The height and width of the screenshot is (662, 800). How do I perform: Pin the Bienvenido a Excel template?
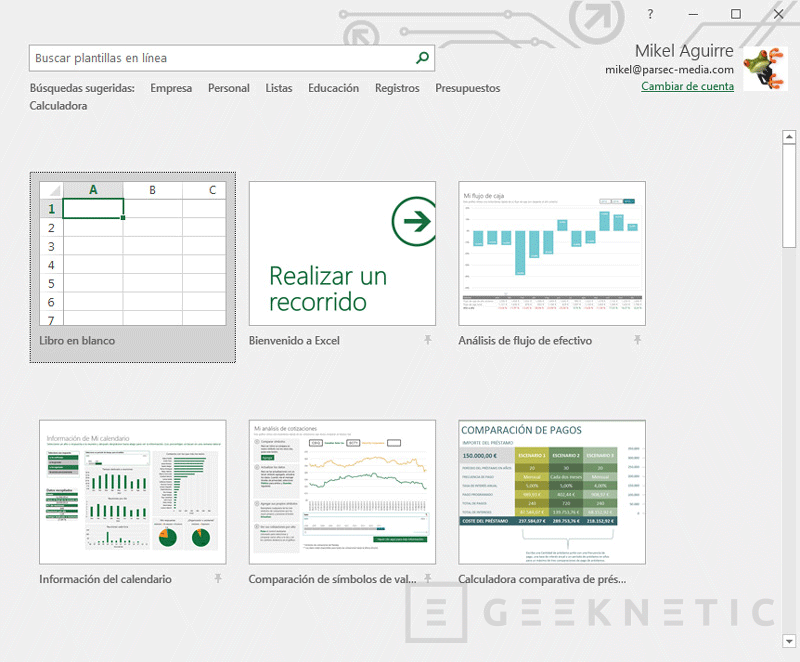pos(426,340)
